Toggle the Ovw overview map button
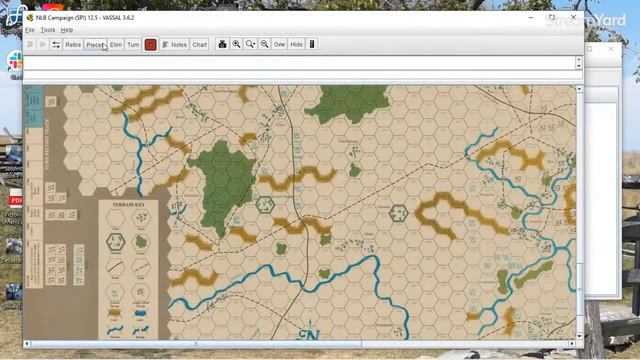640x360 pixels. (x=279, y=44)
